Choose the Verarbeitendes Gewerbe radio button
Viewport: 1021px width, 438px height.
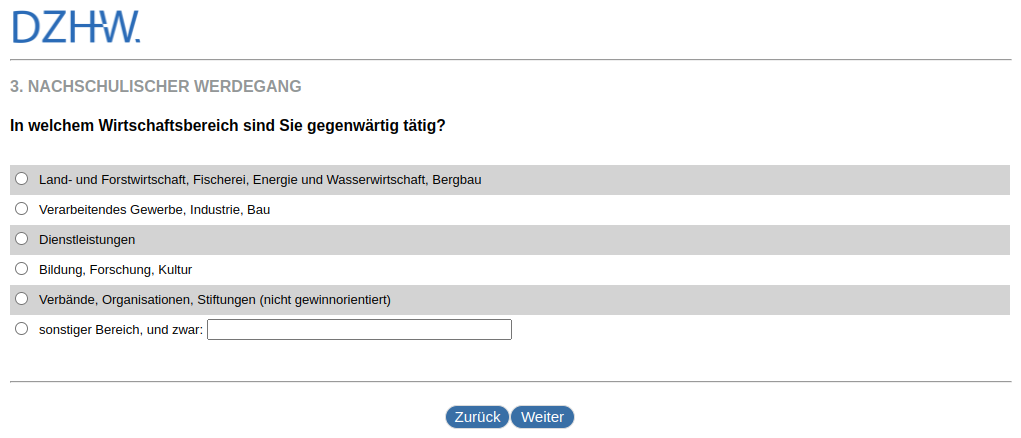tap(22, 209)
